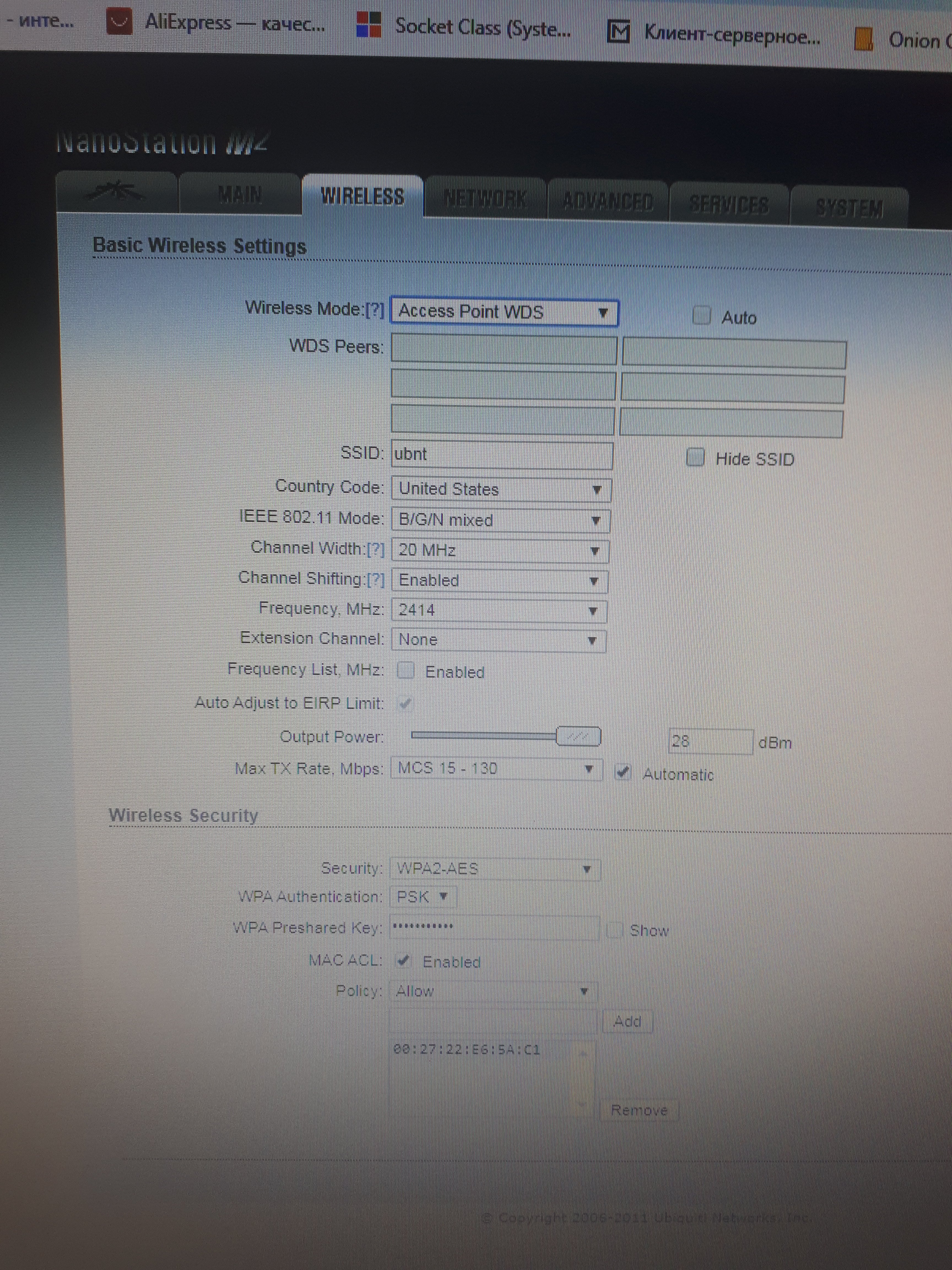The image size is (952, 1270).
Task: Expand the Extension Channel dropdown
Action: (x=498, y=640)
